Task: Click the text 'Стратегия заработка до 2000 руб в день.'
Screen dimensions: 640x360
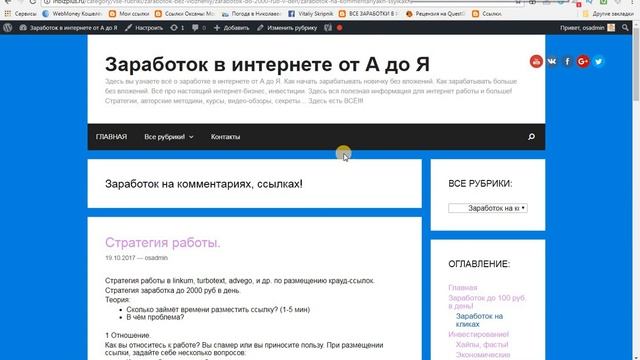Action: (x=173, y=291)
